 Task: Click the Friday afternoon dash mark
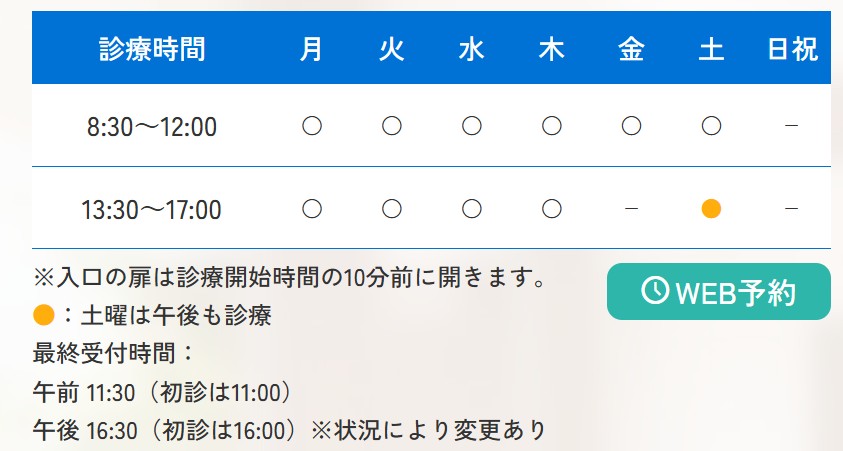631,209
